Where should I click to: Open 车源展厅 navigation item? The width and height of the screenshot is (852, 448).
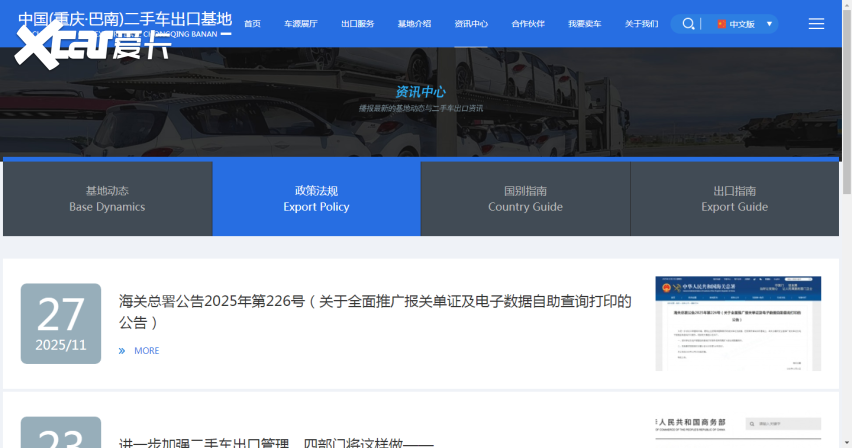tap(300, 24)
